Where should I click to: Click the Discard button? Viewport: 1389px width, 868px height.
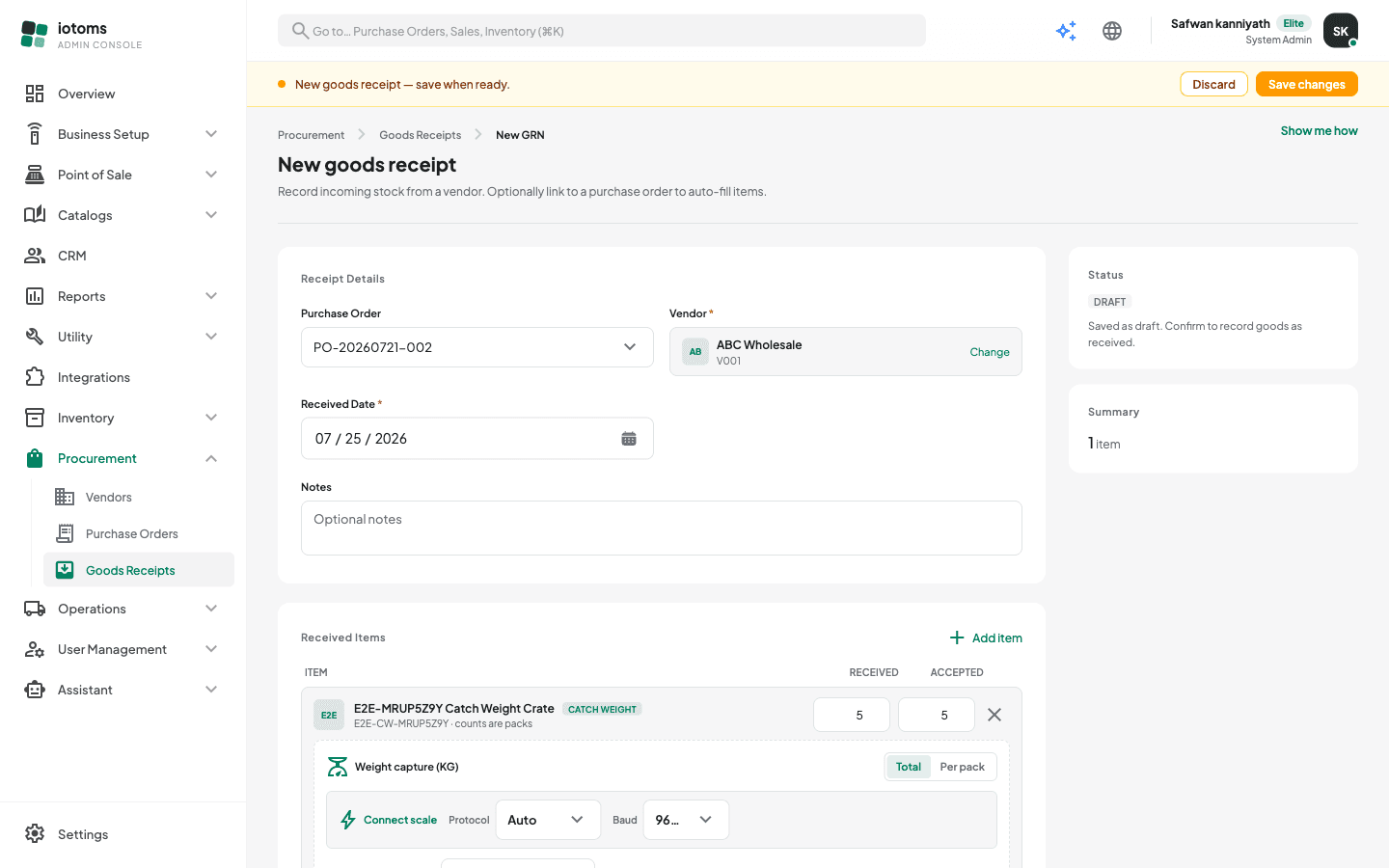(x=1213, y=84)
